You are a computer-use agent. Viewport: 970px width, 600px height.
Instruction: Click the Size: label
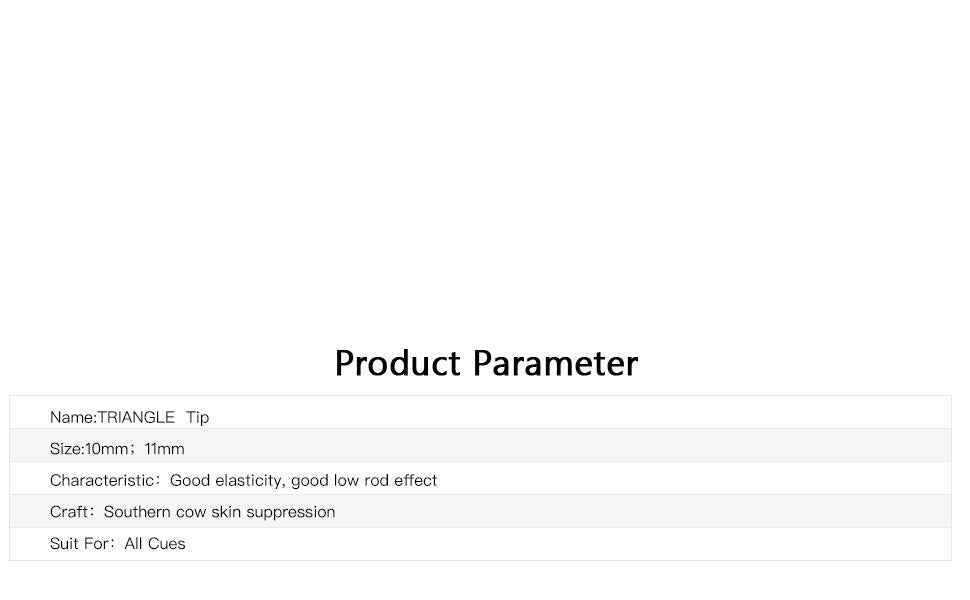(x=66, y=449)
